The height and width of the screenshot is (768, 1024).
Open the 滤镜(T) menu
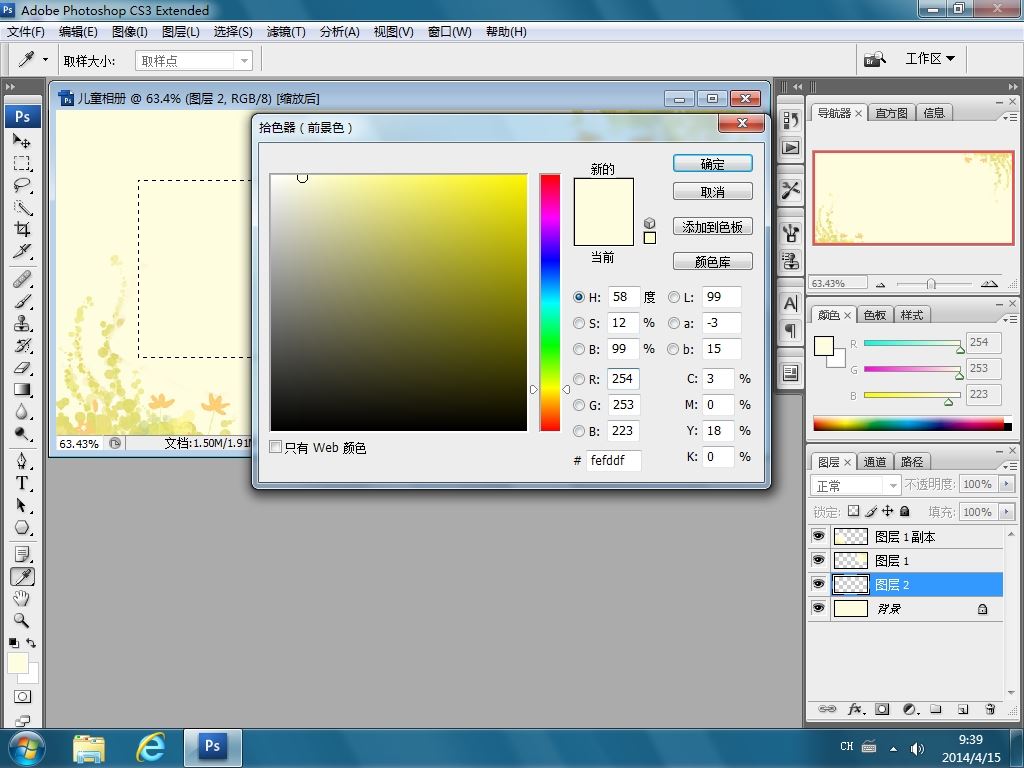(x=286, y=31)
